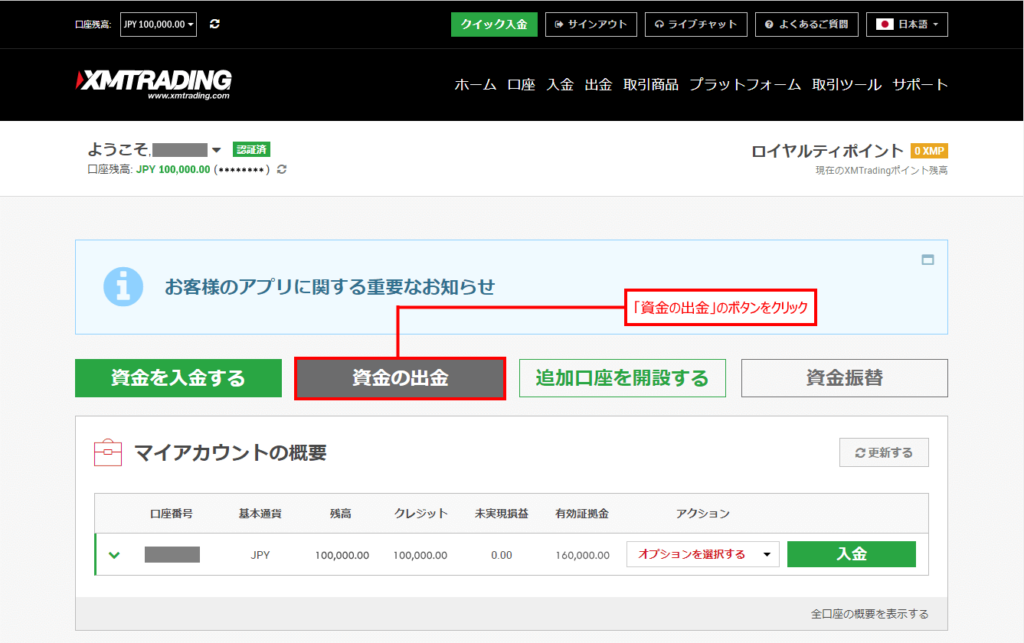Open the JPY 100,000.00 account dropdown
The height and width of the screenshot is (643, 1024).
(159, 24)
